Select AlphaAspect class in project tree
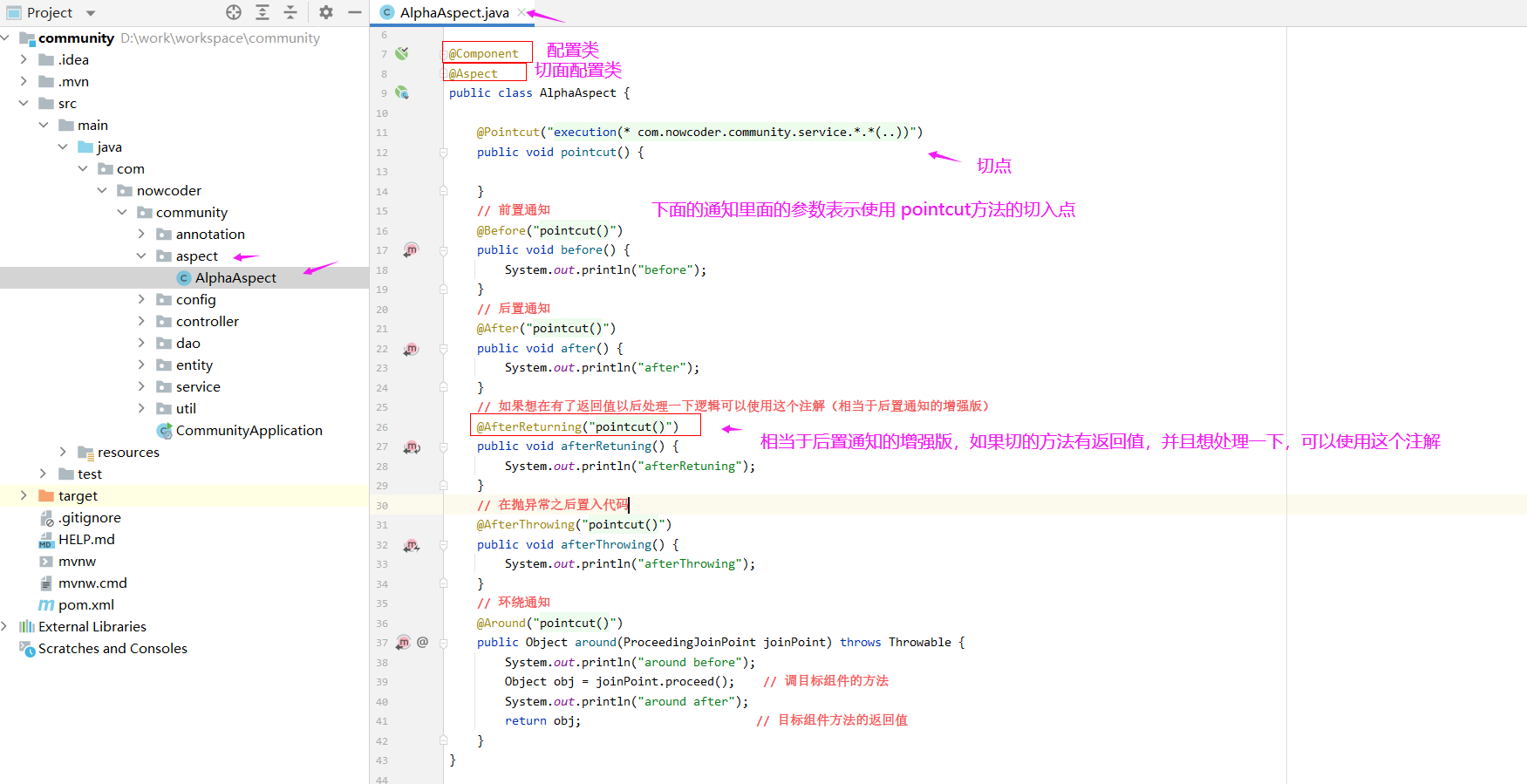This screenshot has height=784, width=1527. tap(235, 277)
